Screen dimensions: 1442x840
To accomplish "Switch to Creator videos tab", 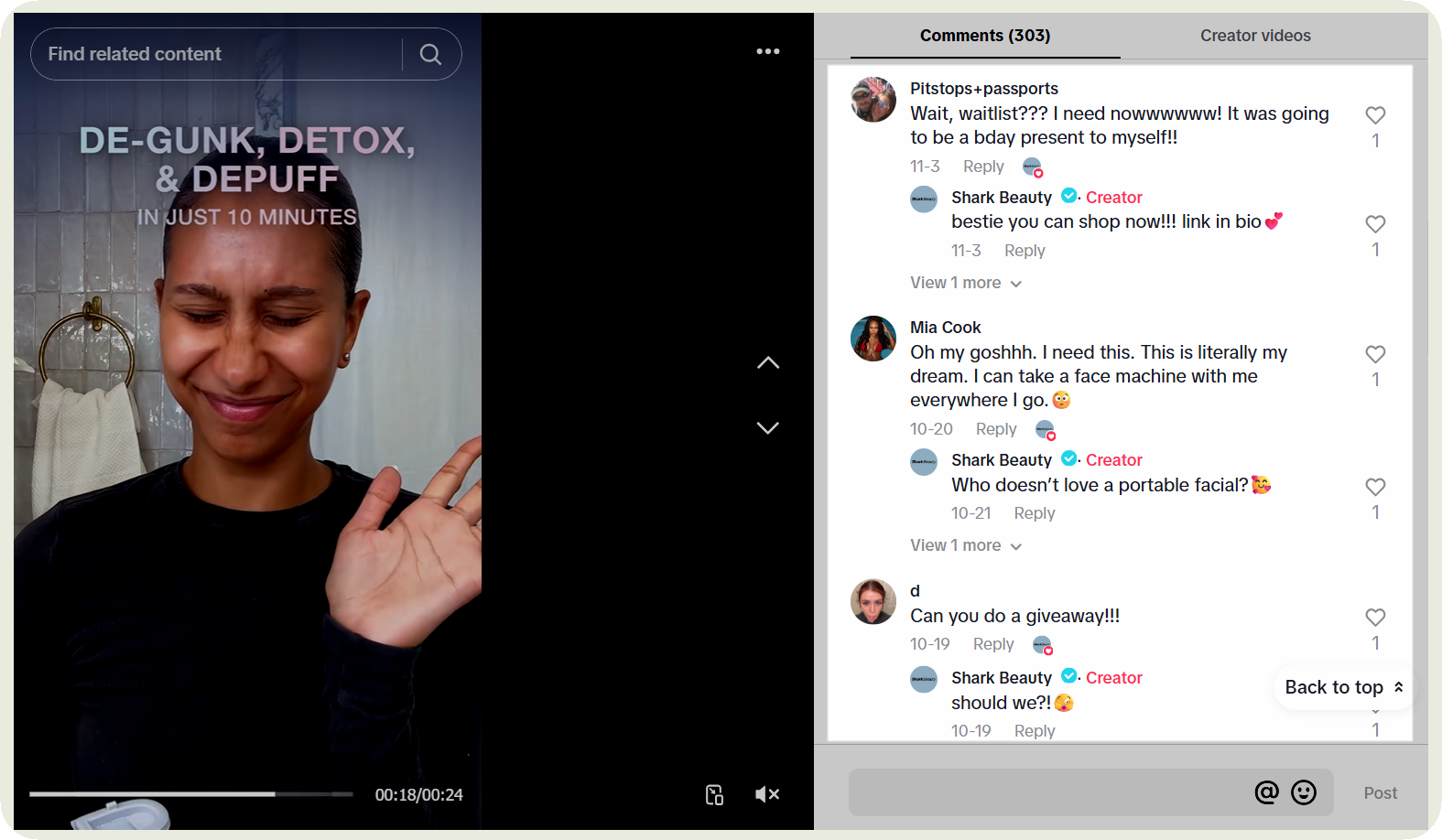I will coord(1255,36).
